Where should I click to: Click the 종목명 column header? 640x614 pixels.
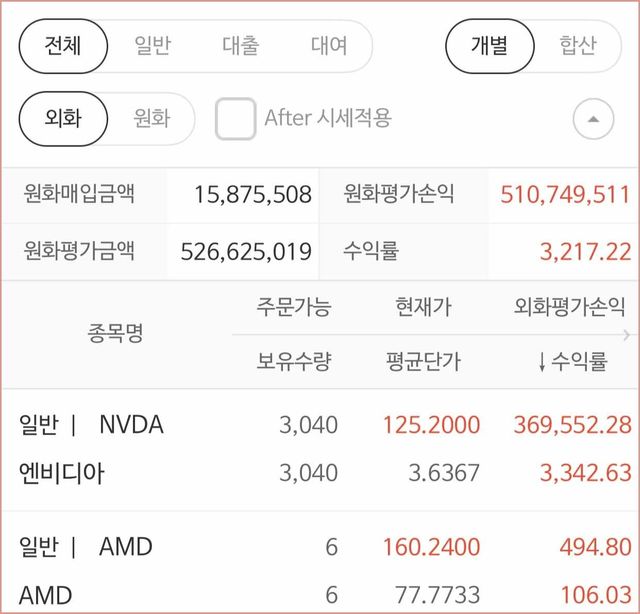tap(116, 334)
